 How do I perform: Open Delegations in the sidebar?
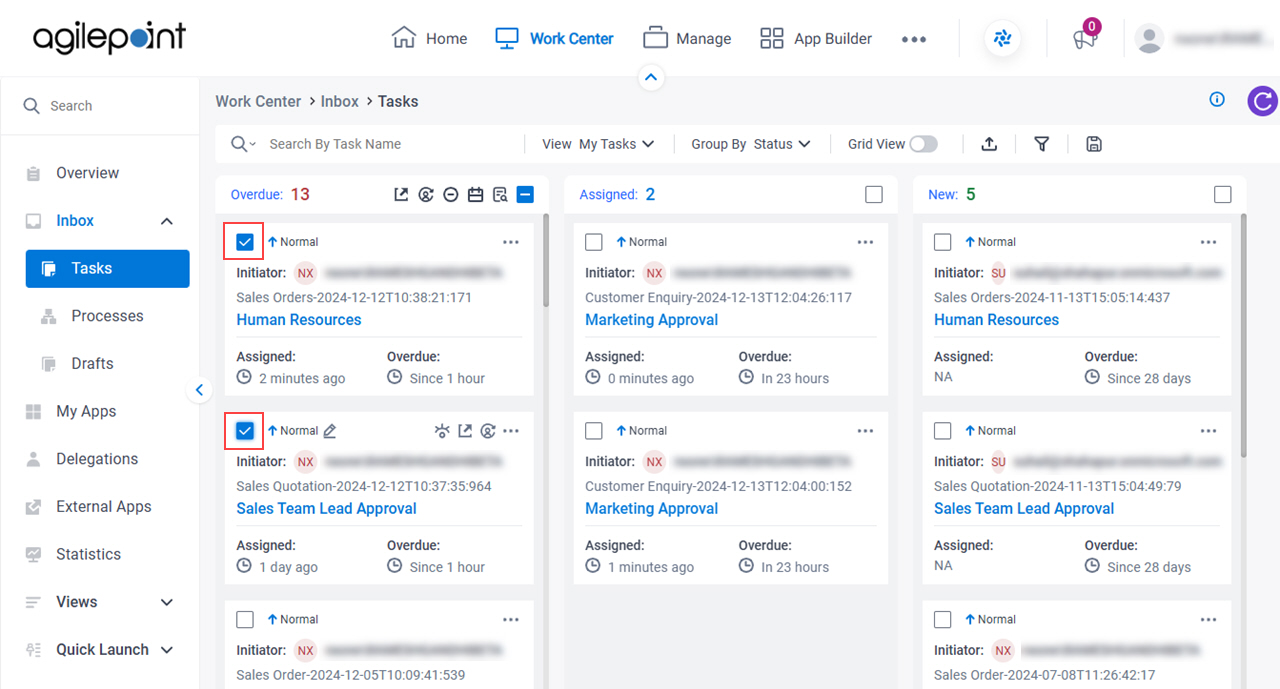point(97,459)
